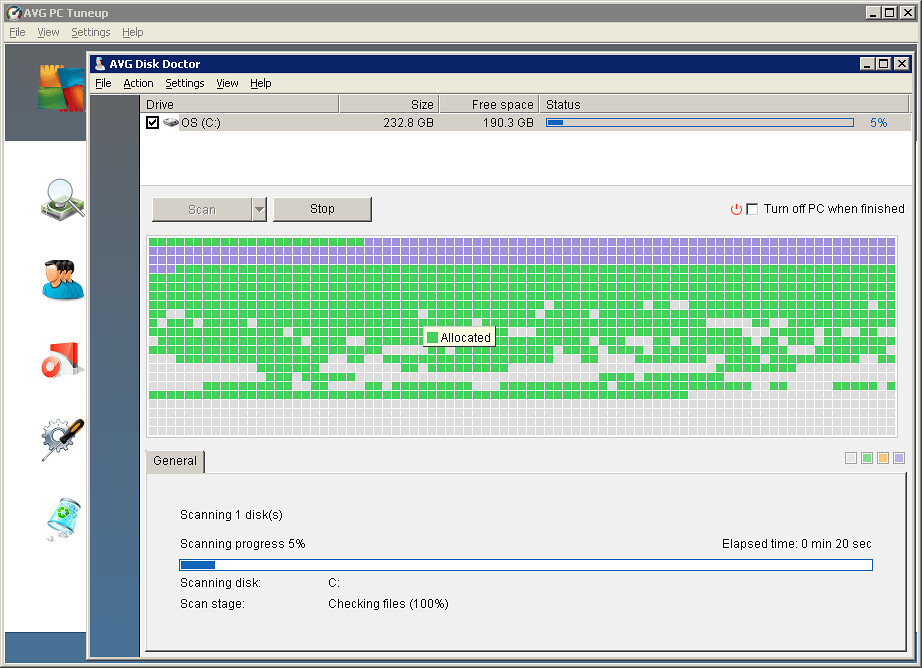Open AVG PC Tuneup File menu

pos(17,32)
